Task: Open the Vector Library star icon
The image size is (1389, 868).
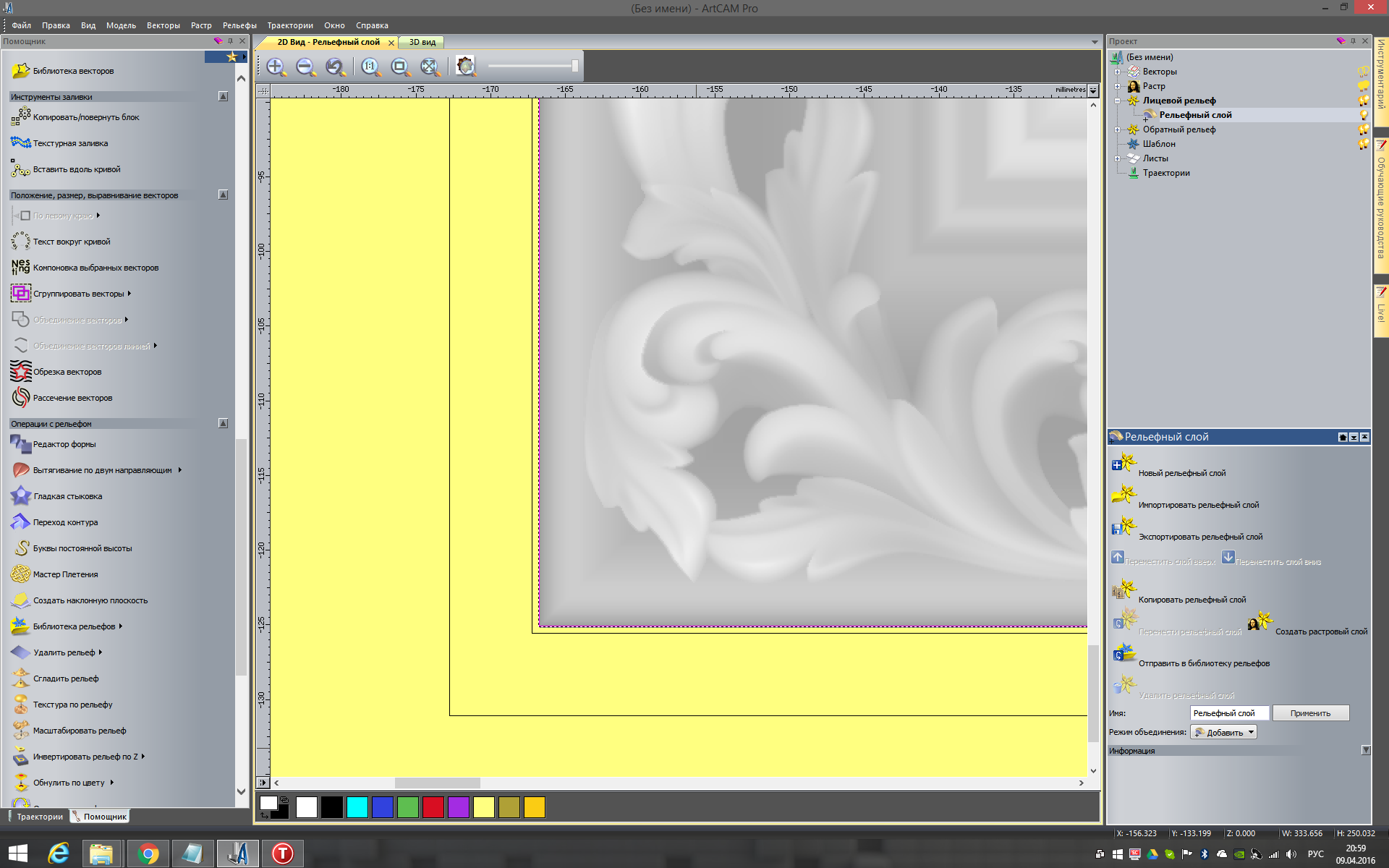Action: point(21,71)
